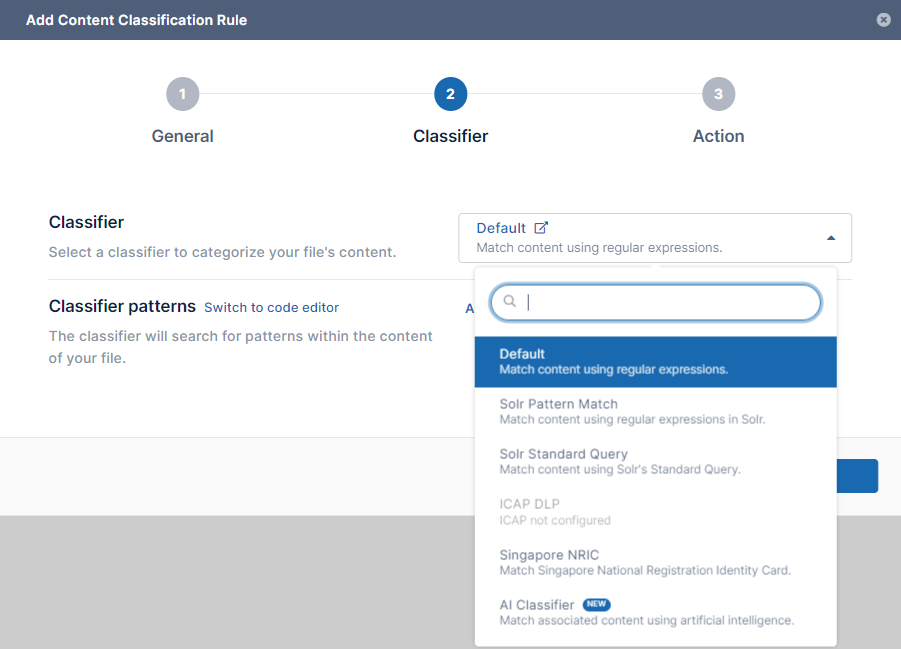Image resolution: width=901 pixels, height=649 pixels.
Task: Click the magnifier icon in search field
Action: click(509, 301)
